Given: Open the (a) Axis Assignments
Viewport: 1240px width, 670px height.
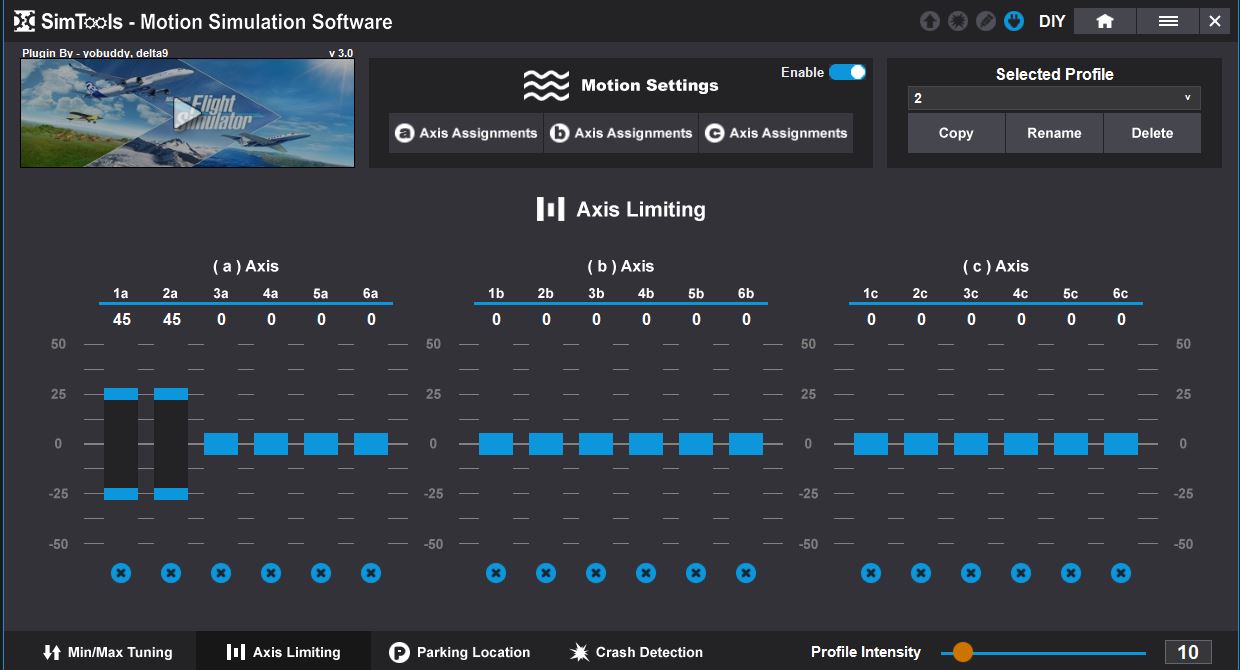Looking at the screenshot, I should click(466, 133).
